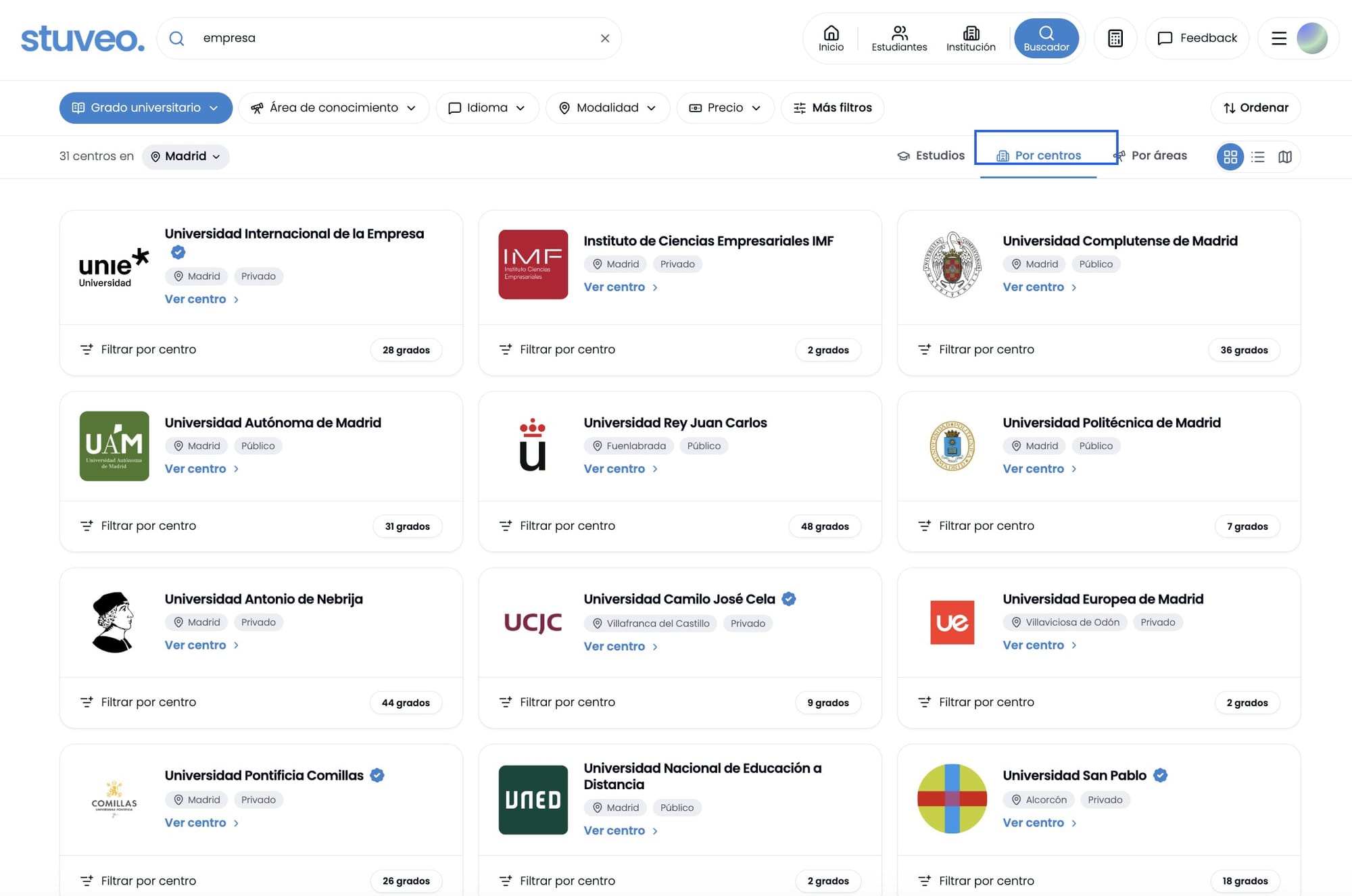Click the stuveo logo
Viewport: 1352px width, 896px height.
(82, 39)
